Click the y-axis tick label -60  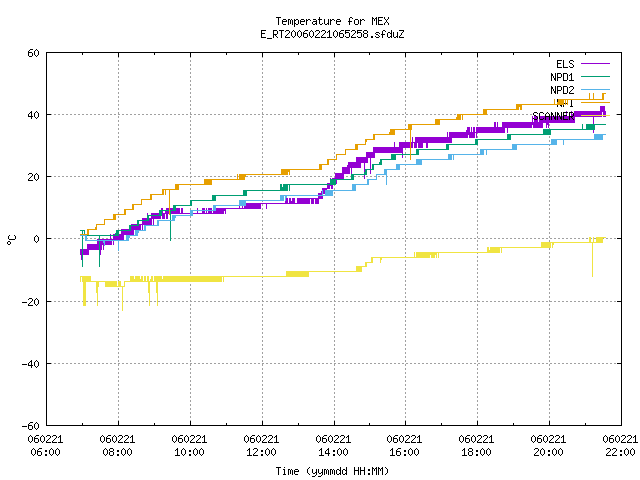[31, 426]
